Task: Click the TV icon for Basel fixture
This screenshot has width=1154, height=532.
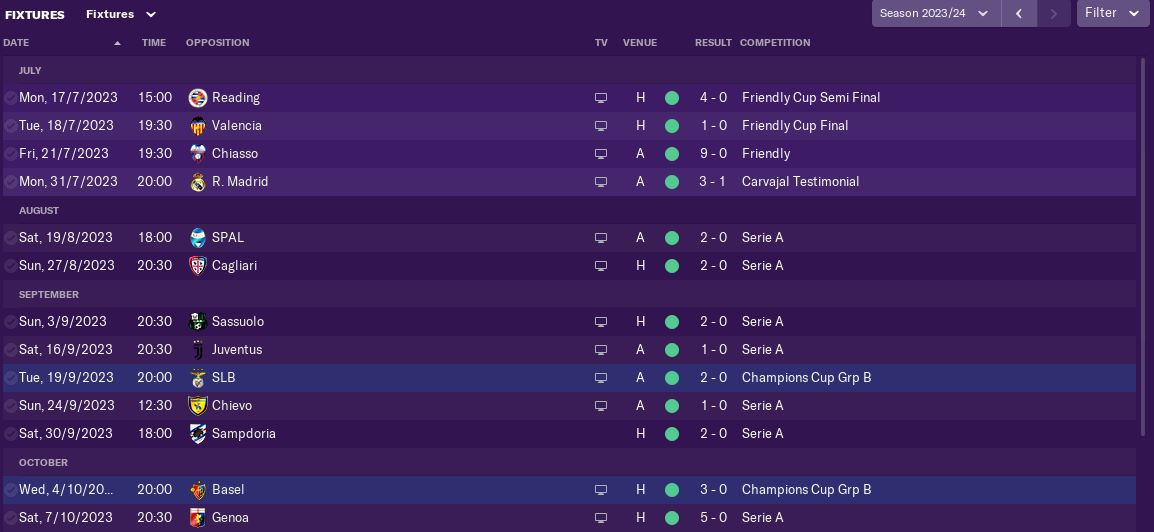Action: pyautogui.click(x=601, y=490)
